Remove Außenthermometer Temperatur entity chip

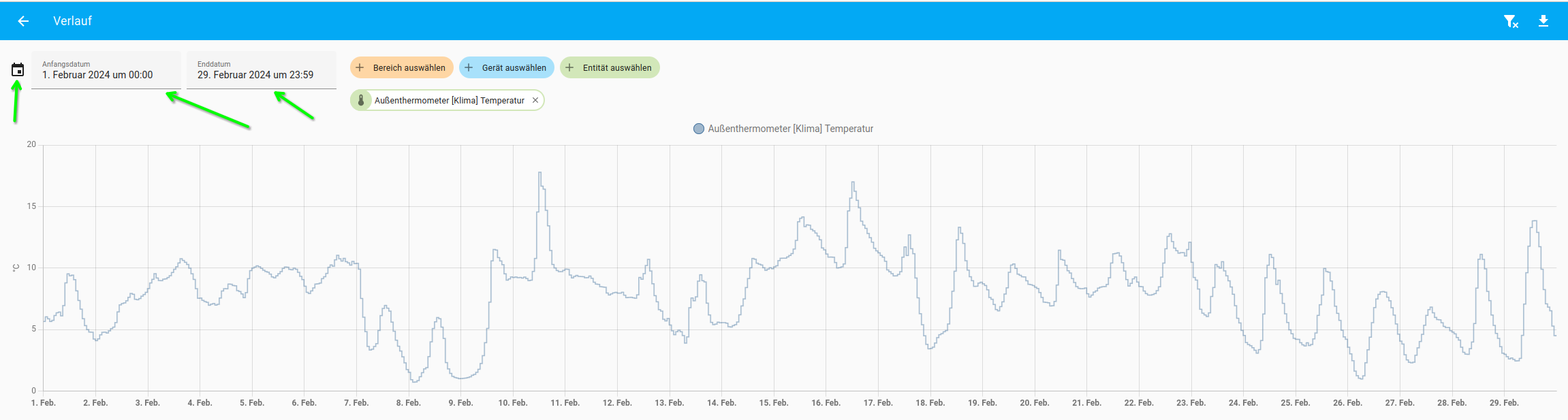(x=535, y=100)
